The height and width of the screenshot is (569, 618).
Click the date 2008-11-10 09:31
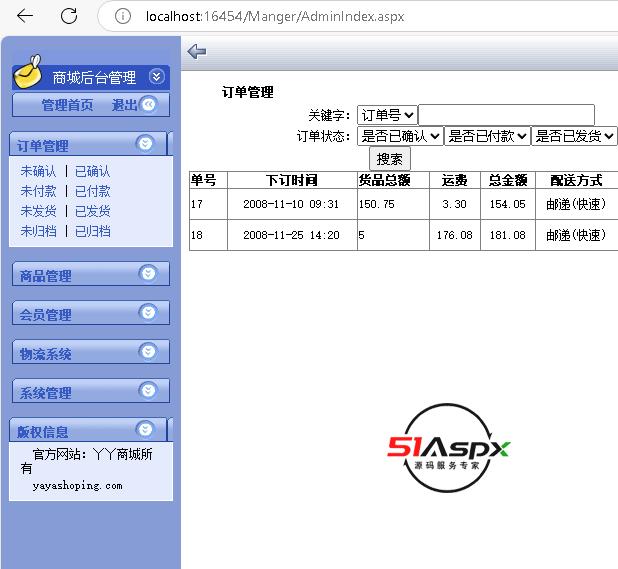click(x=291, y=204)
